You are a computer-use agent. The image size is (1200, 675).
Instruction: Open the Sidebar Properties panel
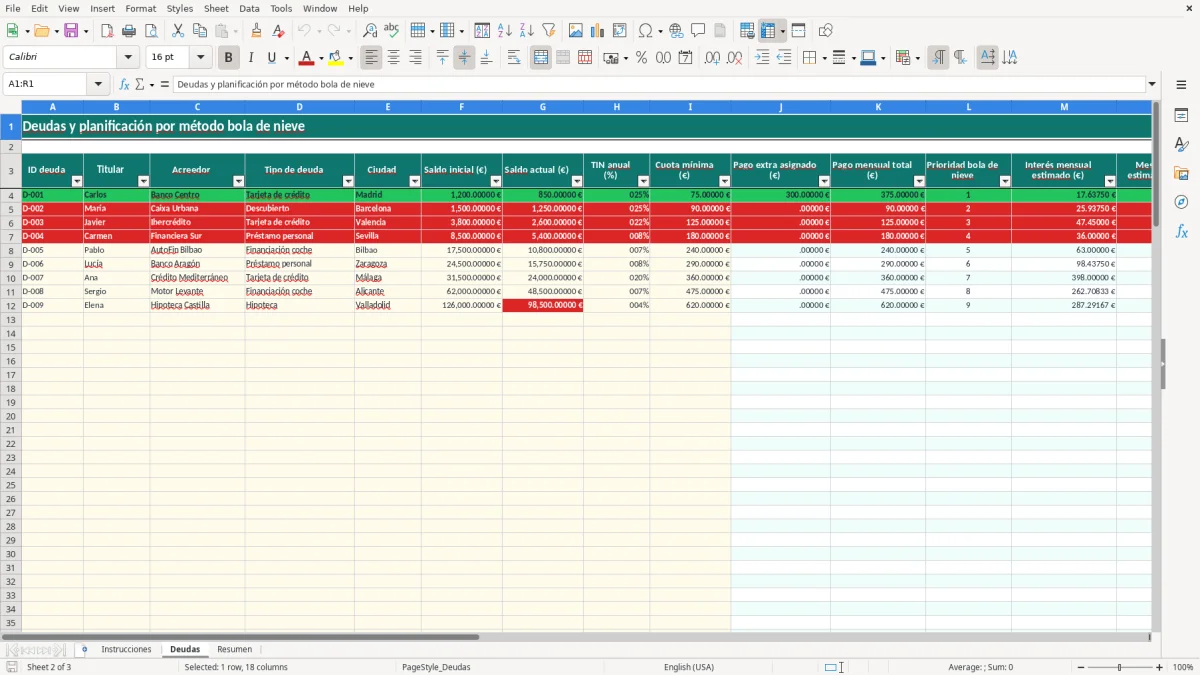tap(1181, 116)
